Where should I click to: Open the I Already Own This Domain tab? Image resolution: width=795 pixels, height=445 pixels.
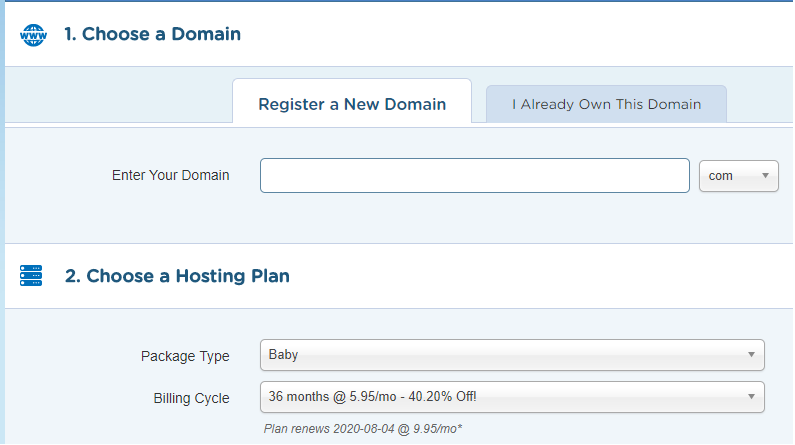(606, 104)
